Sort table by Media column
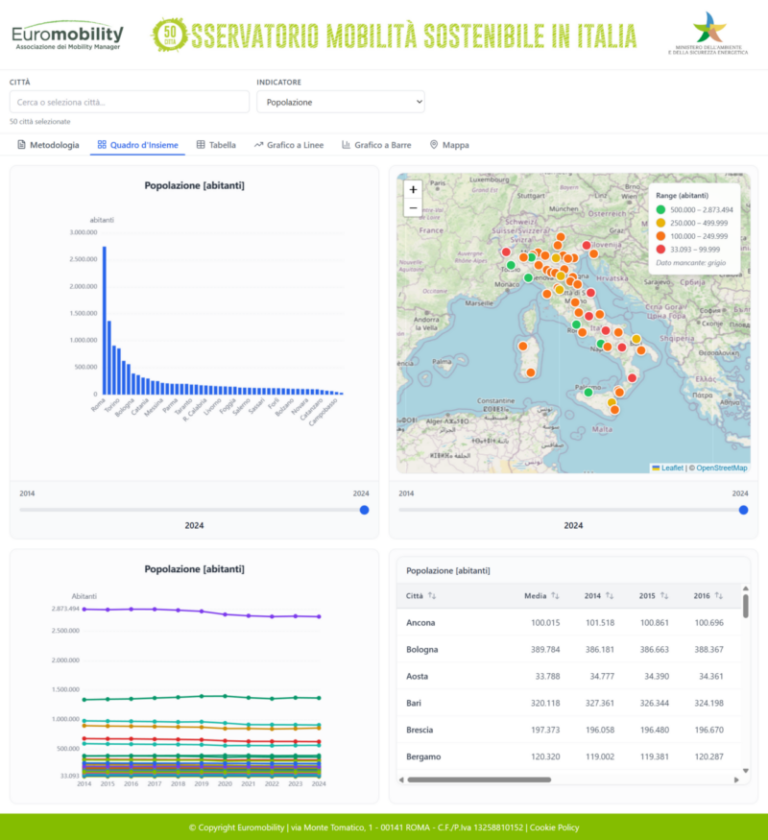 pyautogui.click(x=555, y=596)
